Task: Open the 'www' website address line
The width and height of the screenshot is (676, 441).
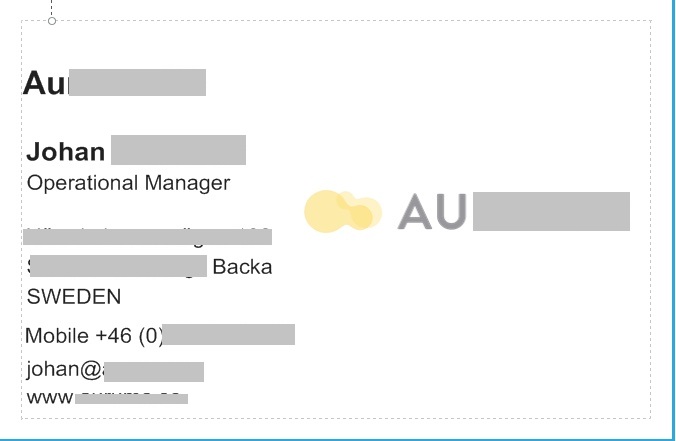Action: coord(50,397)
